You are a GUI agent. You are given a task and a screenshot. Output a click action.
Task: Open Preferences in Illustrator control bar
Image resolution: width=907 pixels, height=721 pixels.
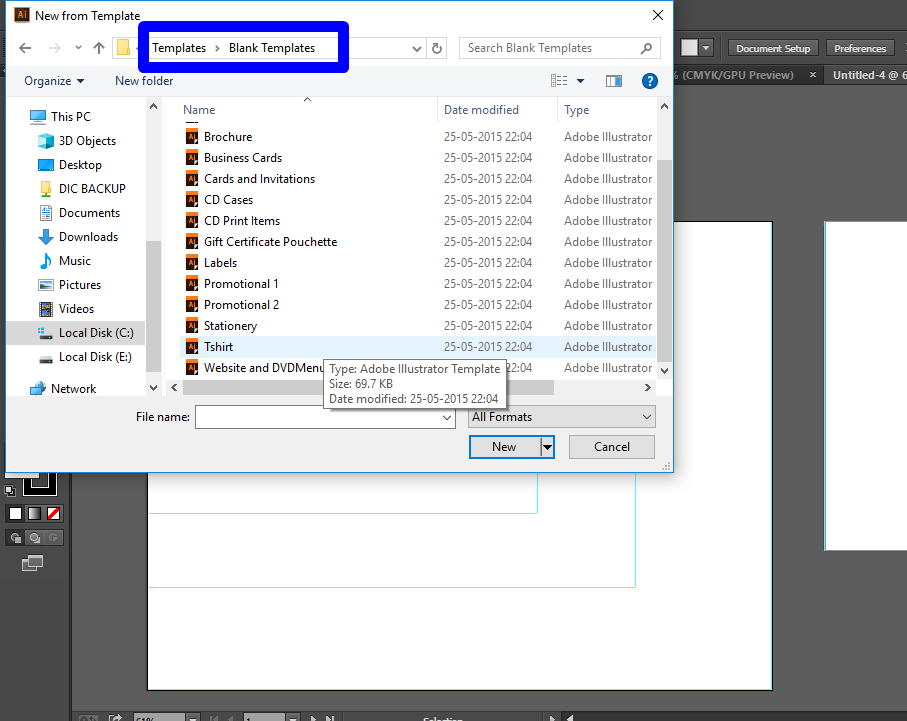click(860, 49)
